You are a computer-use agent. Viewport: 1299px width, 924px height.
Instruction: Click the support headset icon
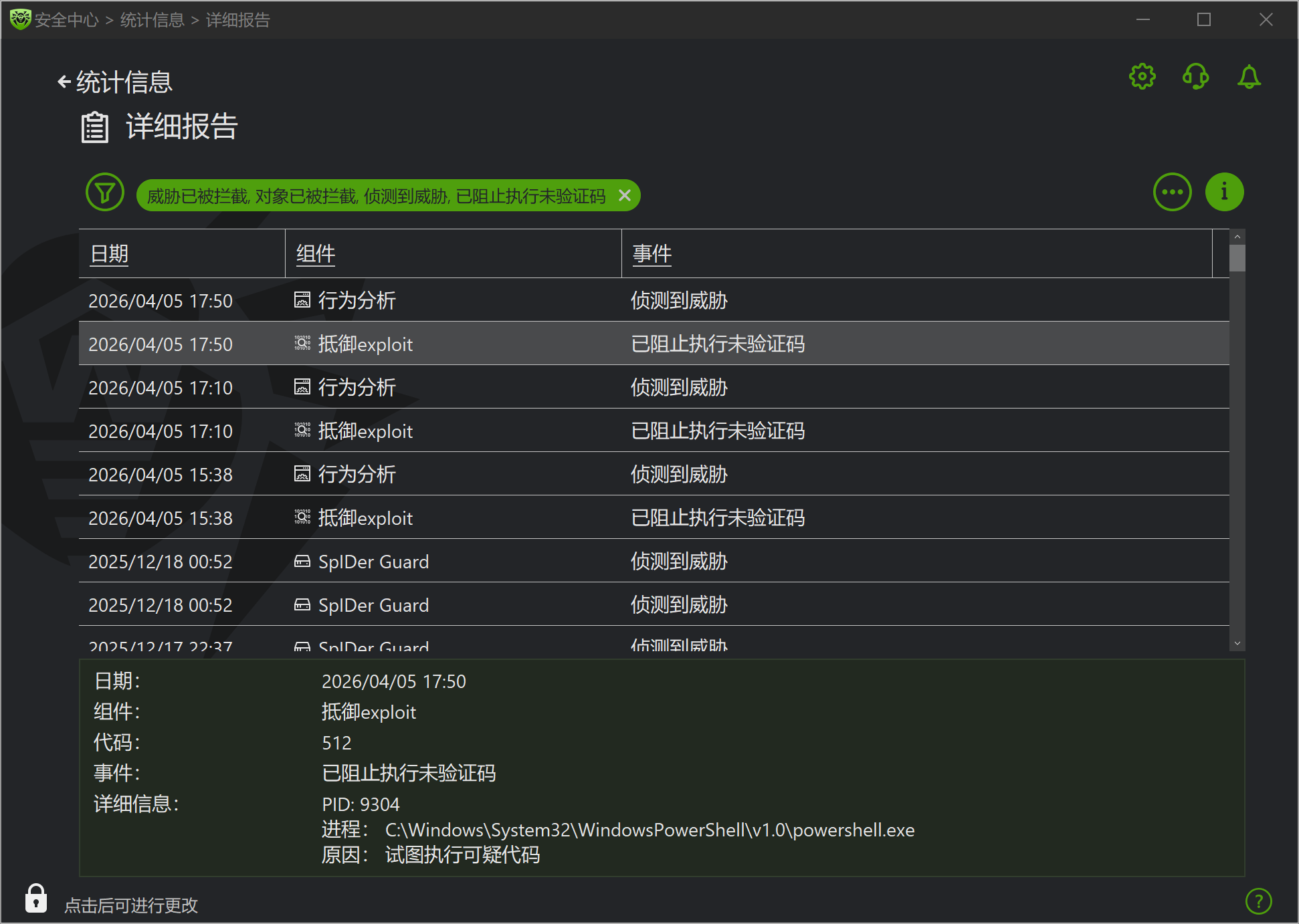click(x=1195, y=77)
